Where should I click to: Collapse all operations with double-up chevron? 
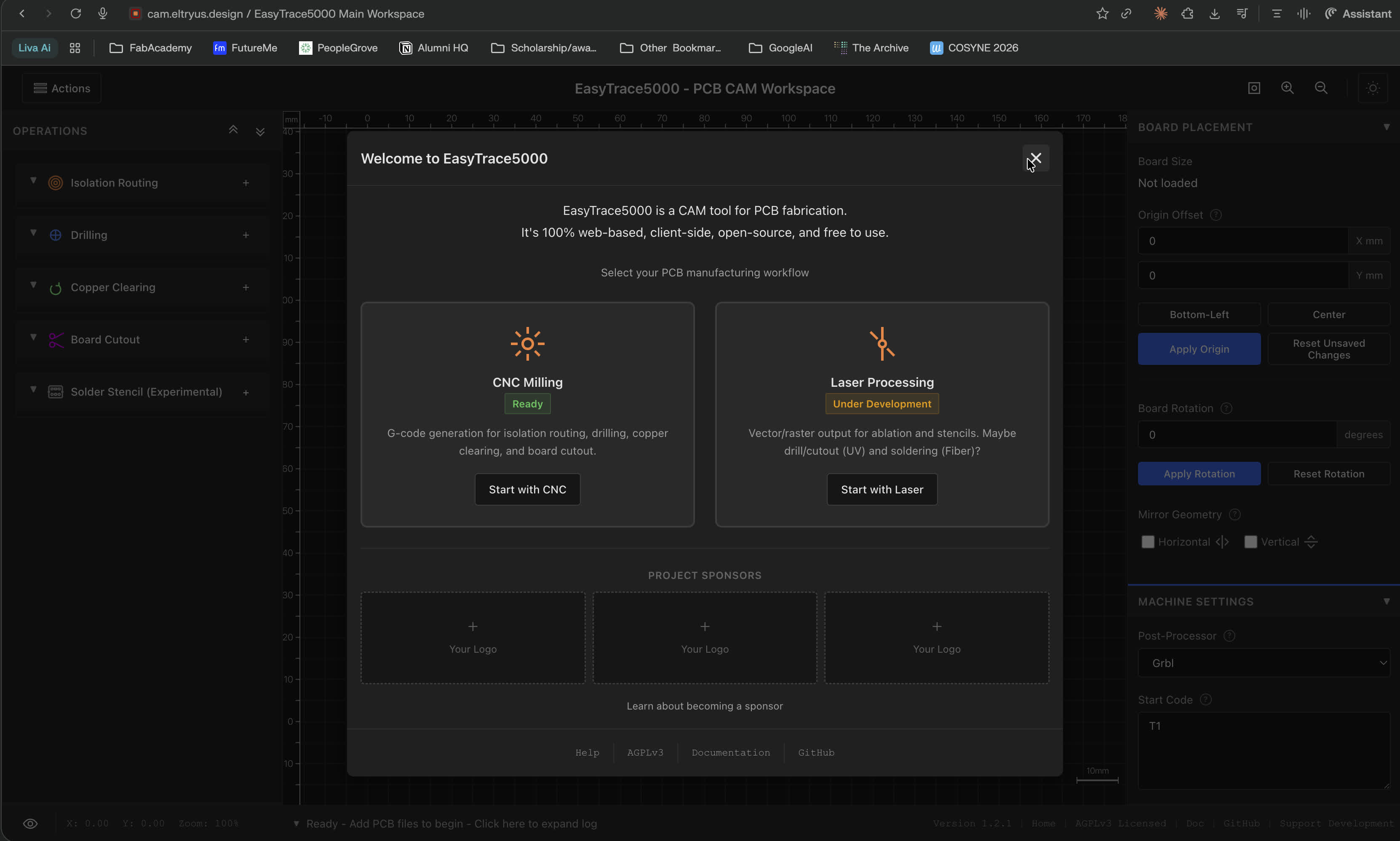click(233, 130)
